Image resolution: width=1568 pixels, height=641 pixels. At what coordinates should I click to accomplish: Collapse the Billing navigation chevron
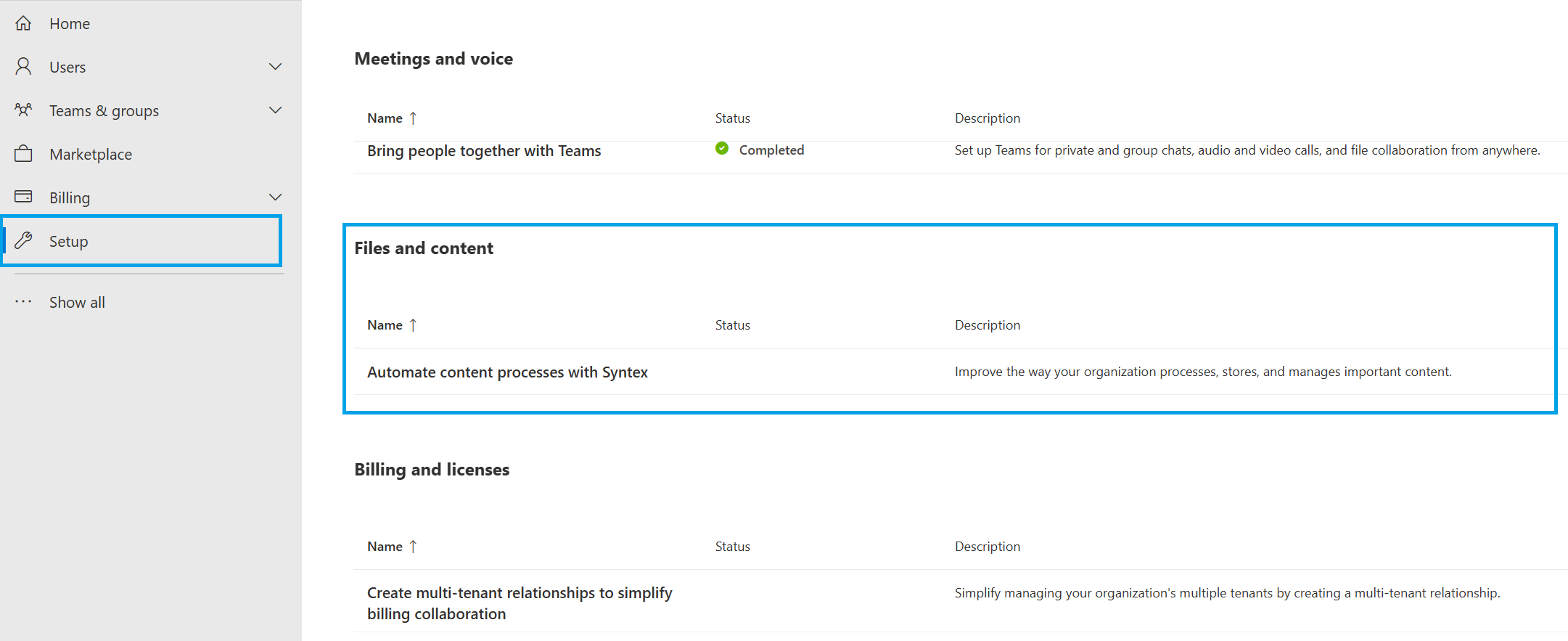point(275,197)
